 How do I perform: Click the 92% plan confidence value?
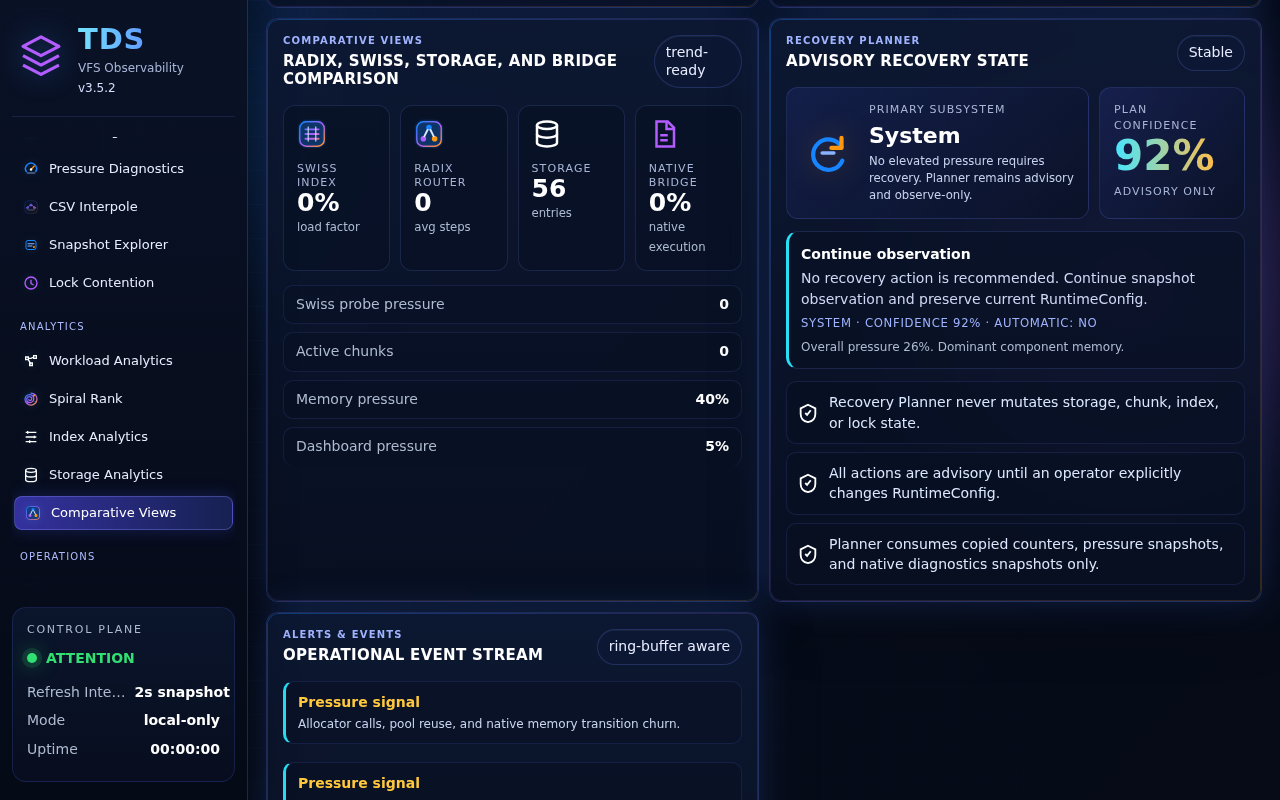(1164, 156)
